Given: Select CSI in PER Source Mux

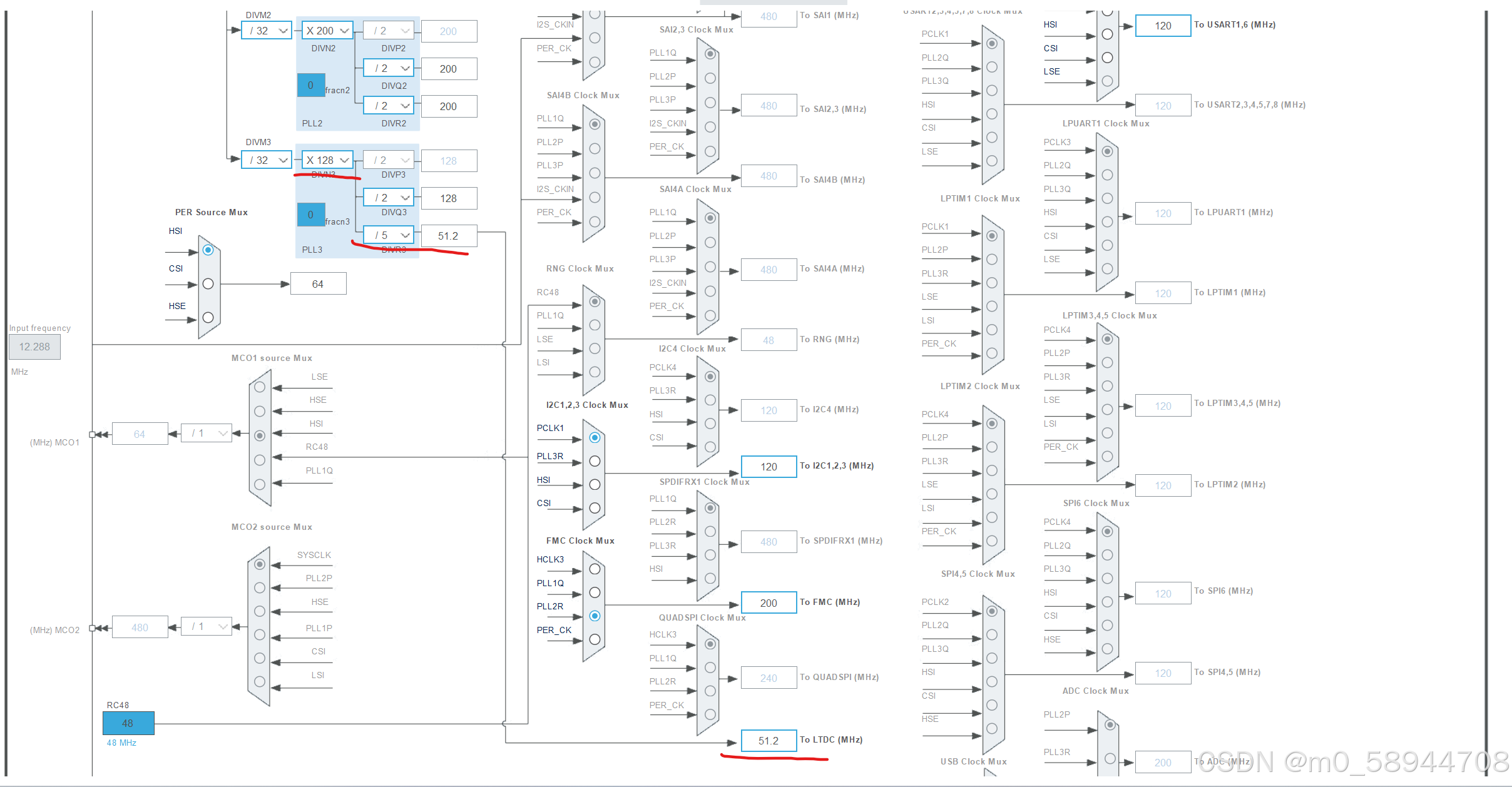Looking at the screenshot, I should point(208,284).
